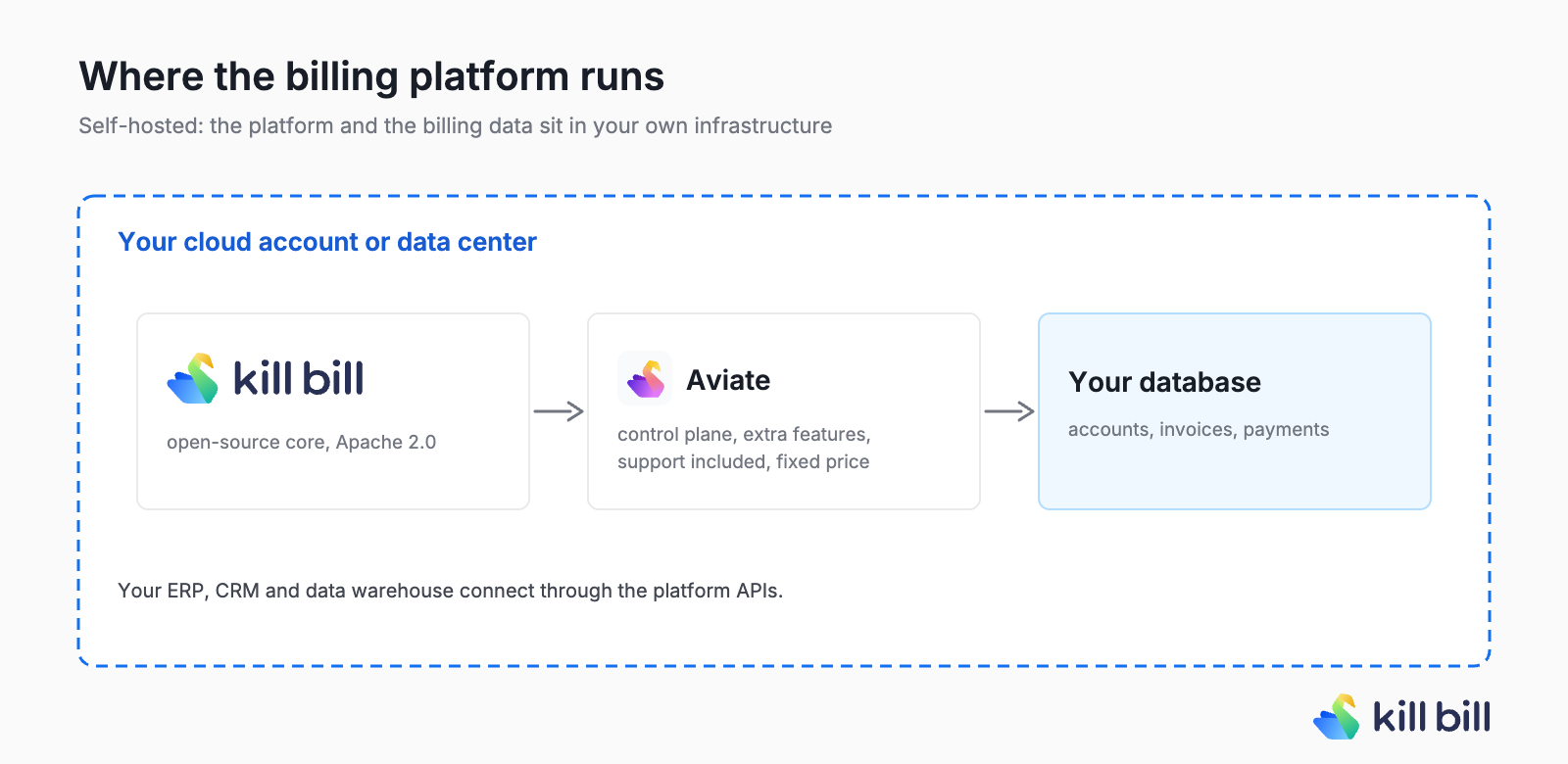Screen dimensions: 1568x764
Task: Select the 'Aviate' card title
Action: 728,380
